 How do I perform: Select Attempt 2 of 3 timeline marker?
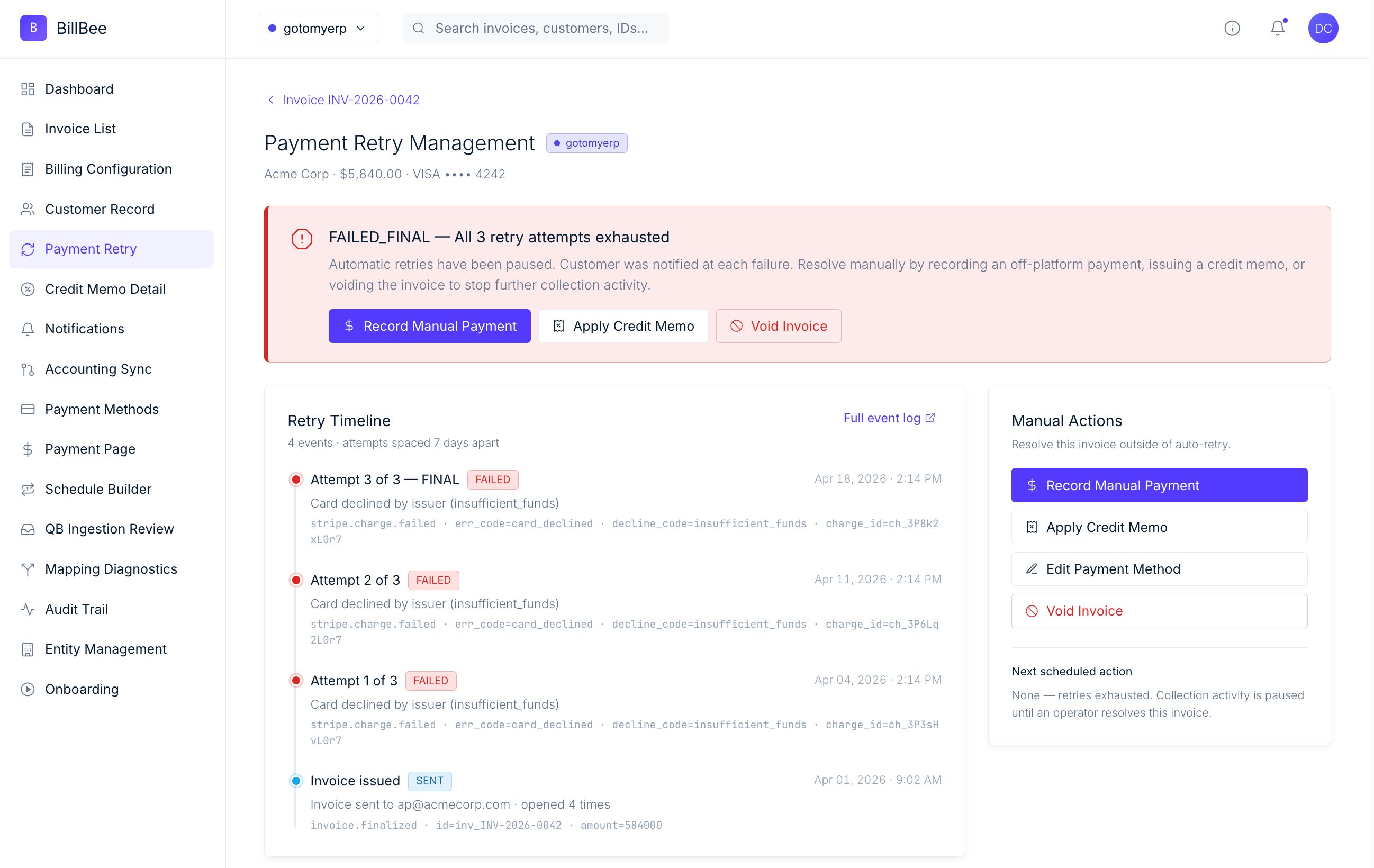pyautogui.click(x=295, y=580)
